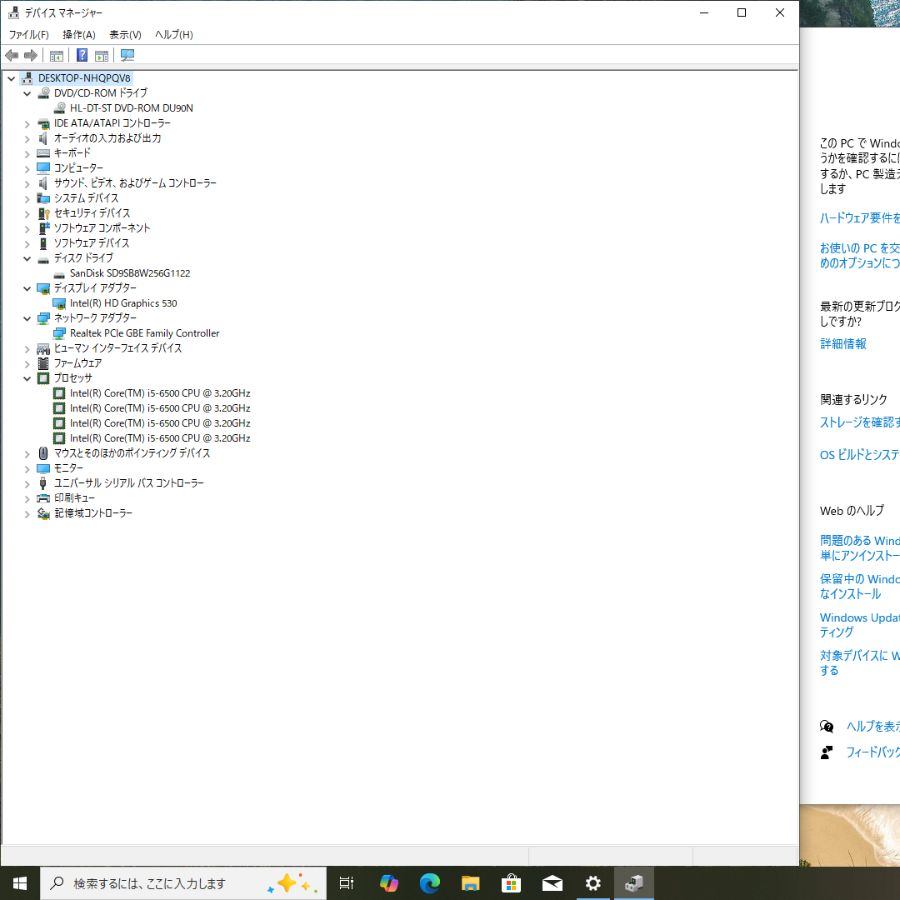Screen dimensions: 900x900
Task: Expand the ファームウェア category
Action: point(27,364)
